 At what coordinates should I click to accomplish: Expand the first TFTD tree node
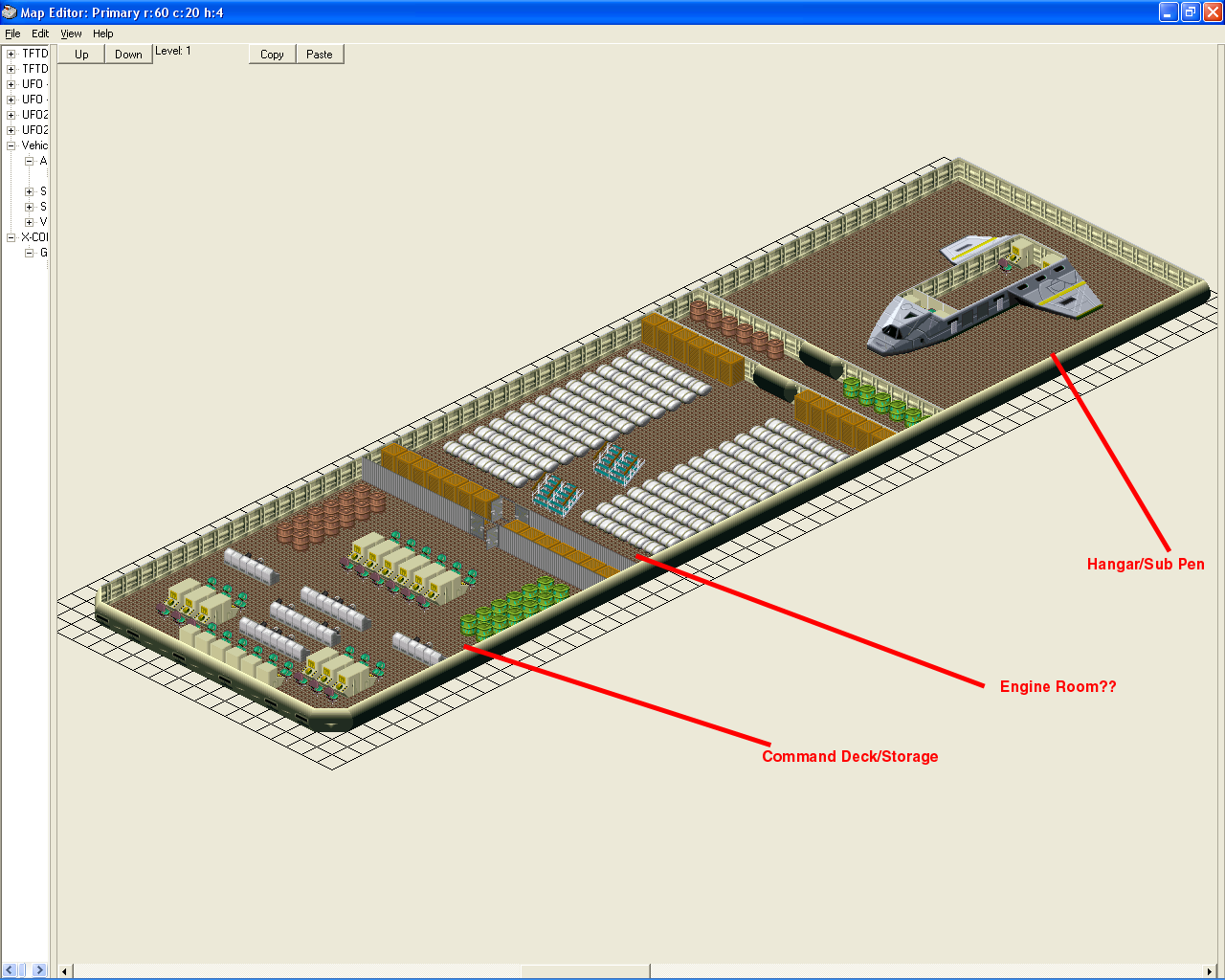pos(11,54)
